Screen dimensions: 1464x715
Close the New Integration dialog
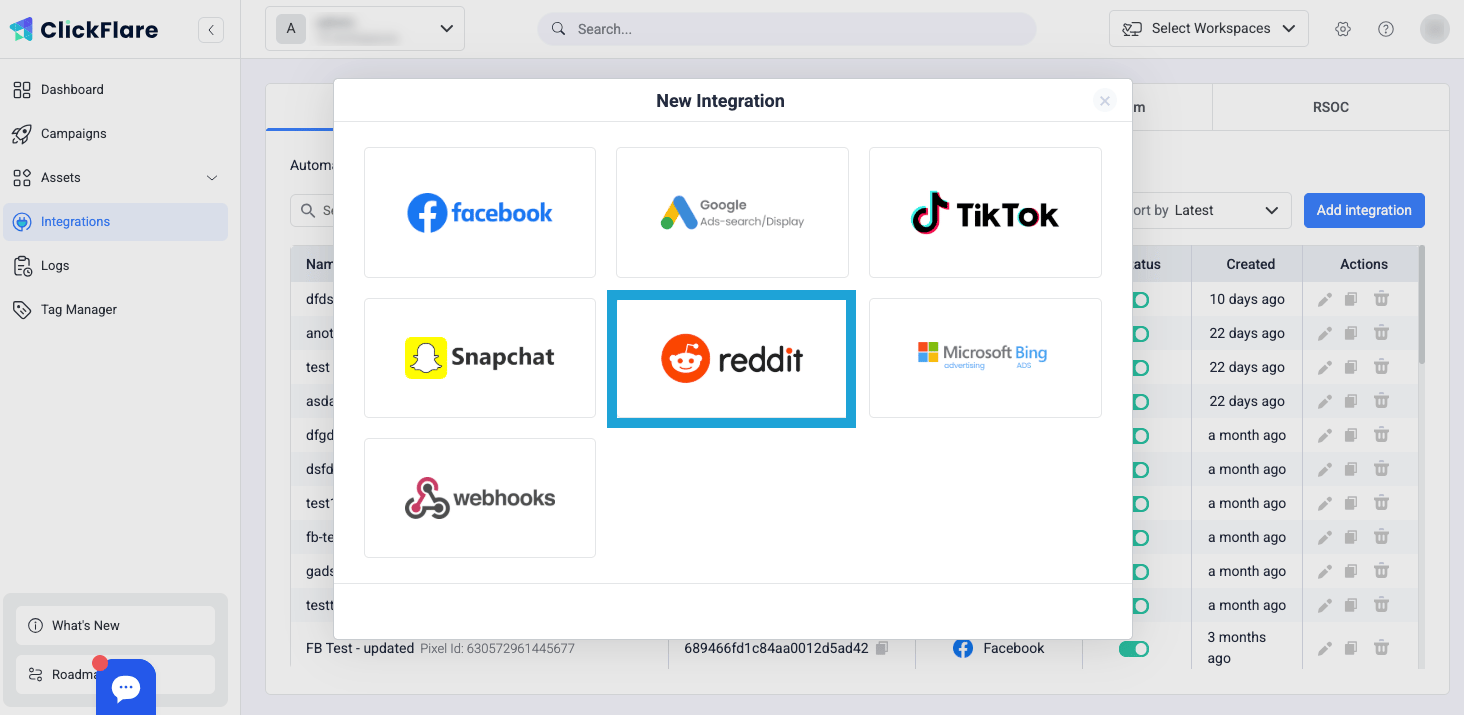point(1105,101)
